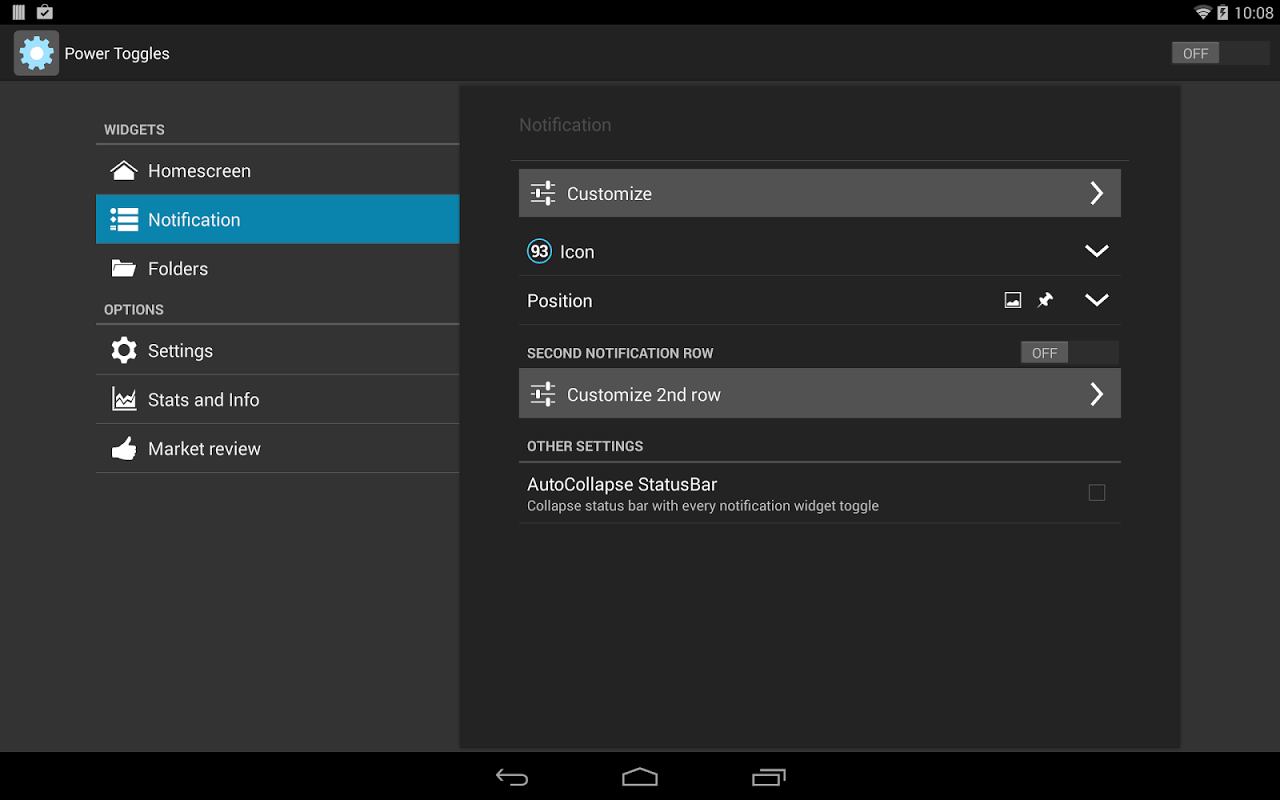The height and width of the screenshot is (800, 1280).
Task: Turn on the Second Notification Row toggle
Action: [1044, 352]
